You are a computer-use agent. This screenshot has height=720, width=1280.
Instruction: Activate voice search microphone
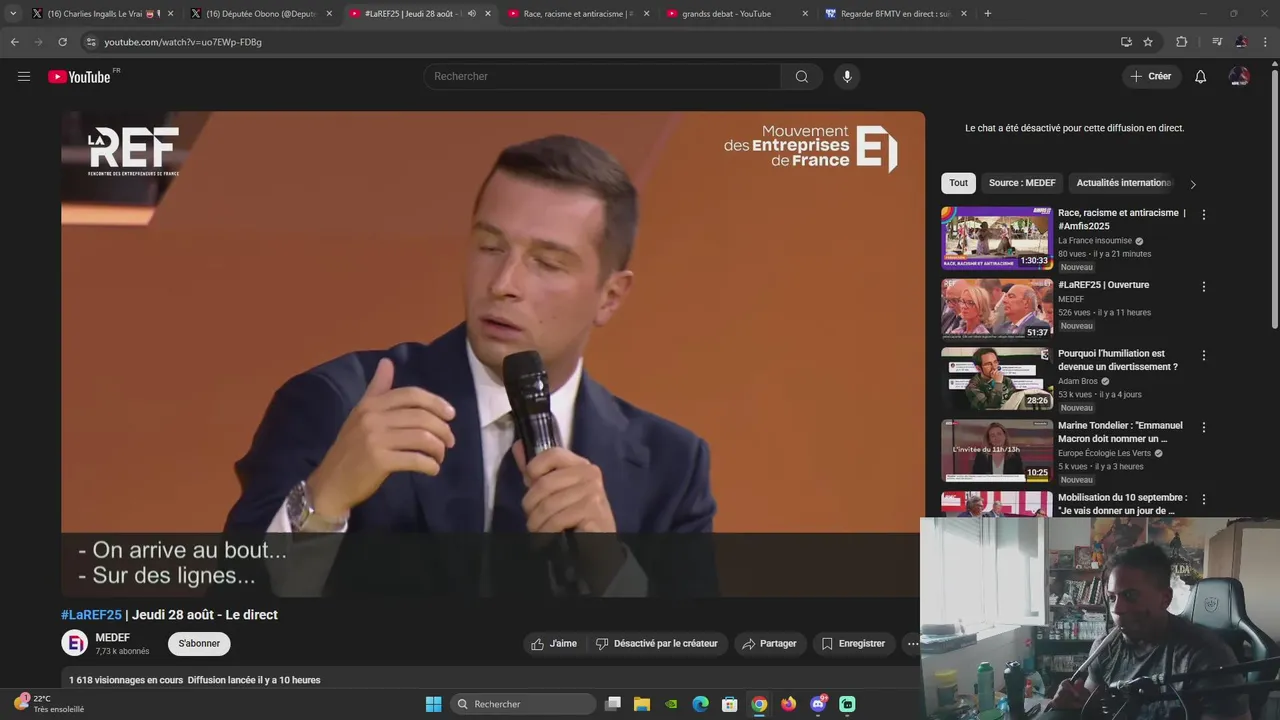tap(847, 77)
